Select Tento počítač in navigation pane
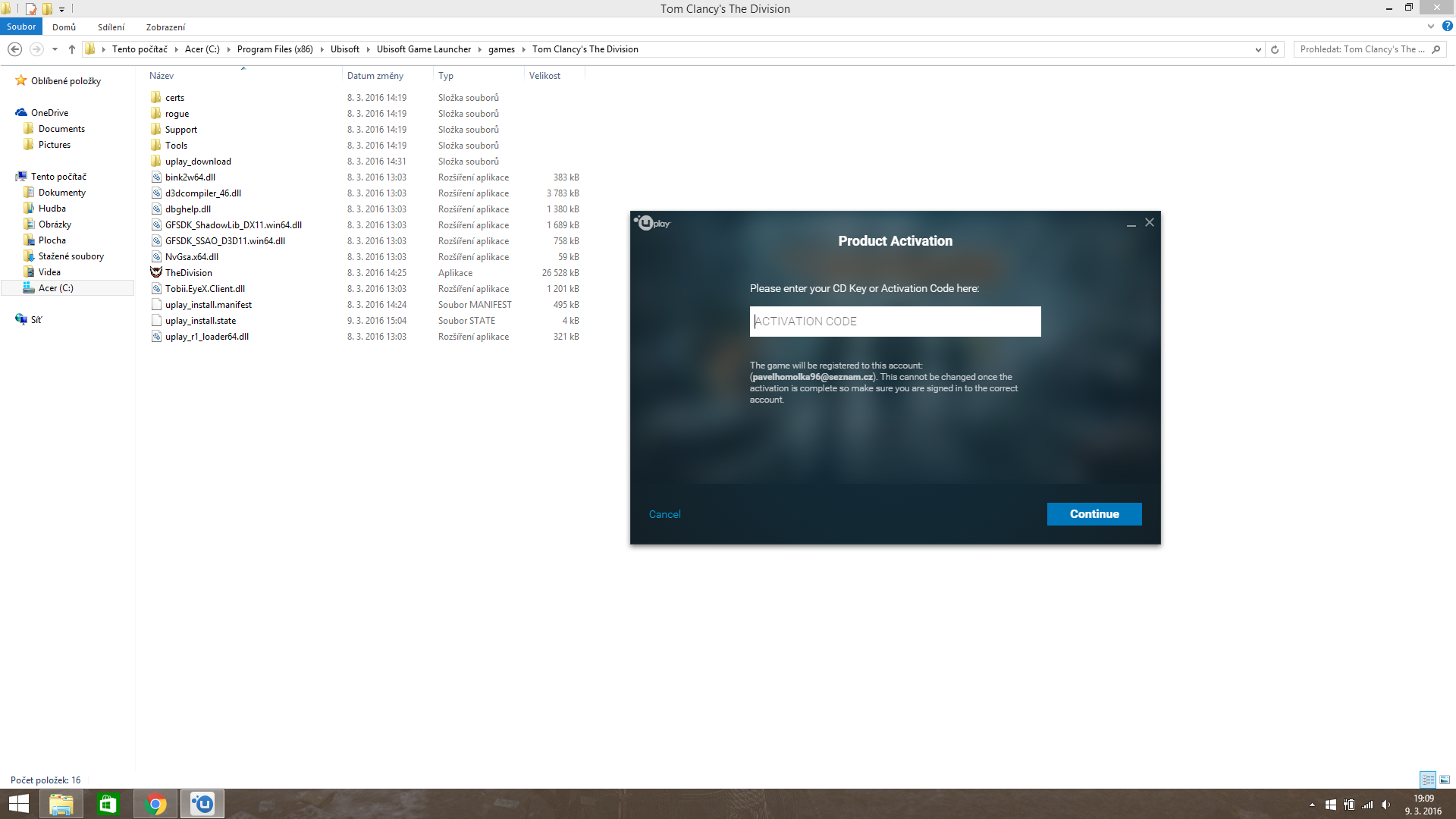Viewport: 1456px width, 819px height. (58, 177)
